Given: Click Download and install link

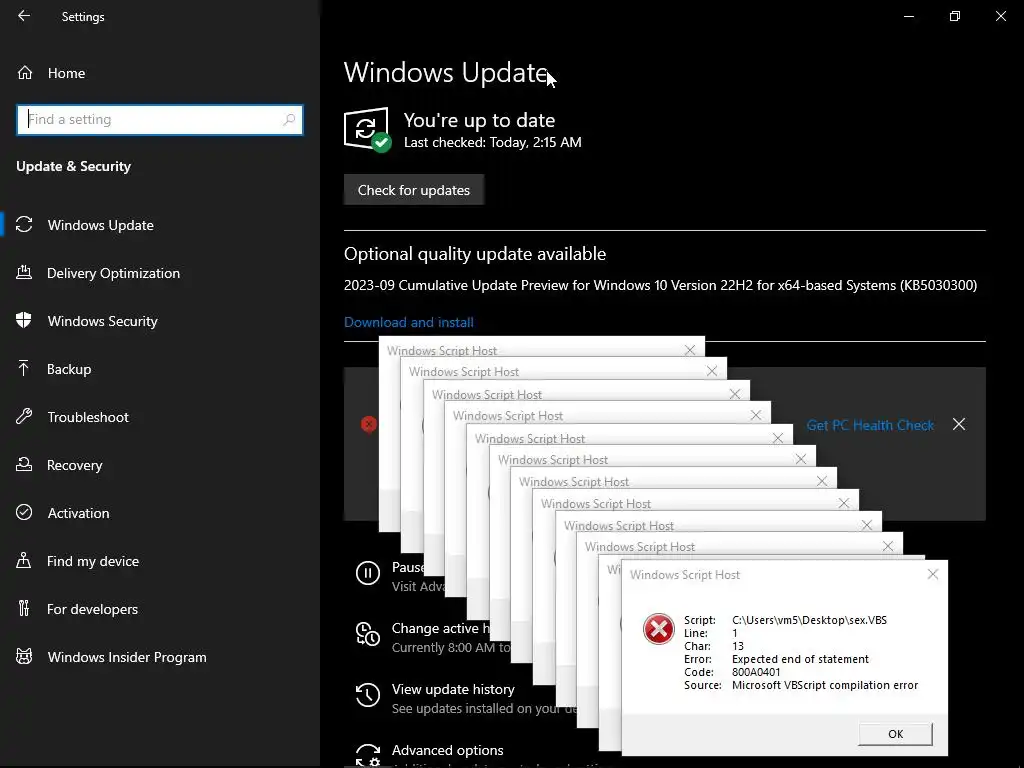Looking at the screenshot, I should [409, 322].
